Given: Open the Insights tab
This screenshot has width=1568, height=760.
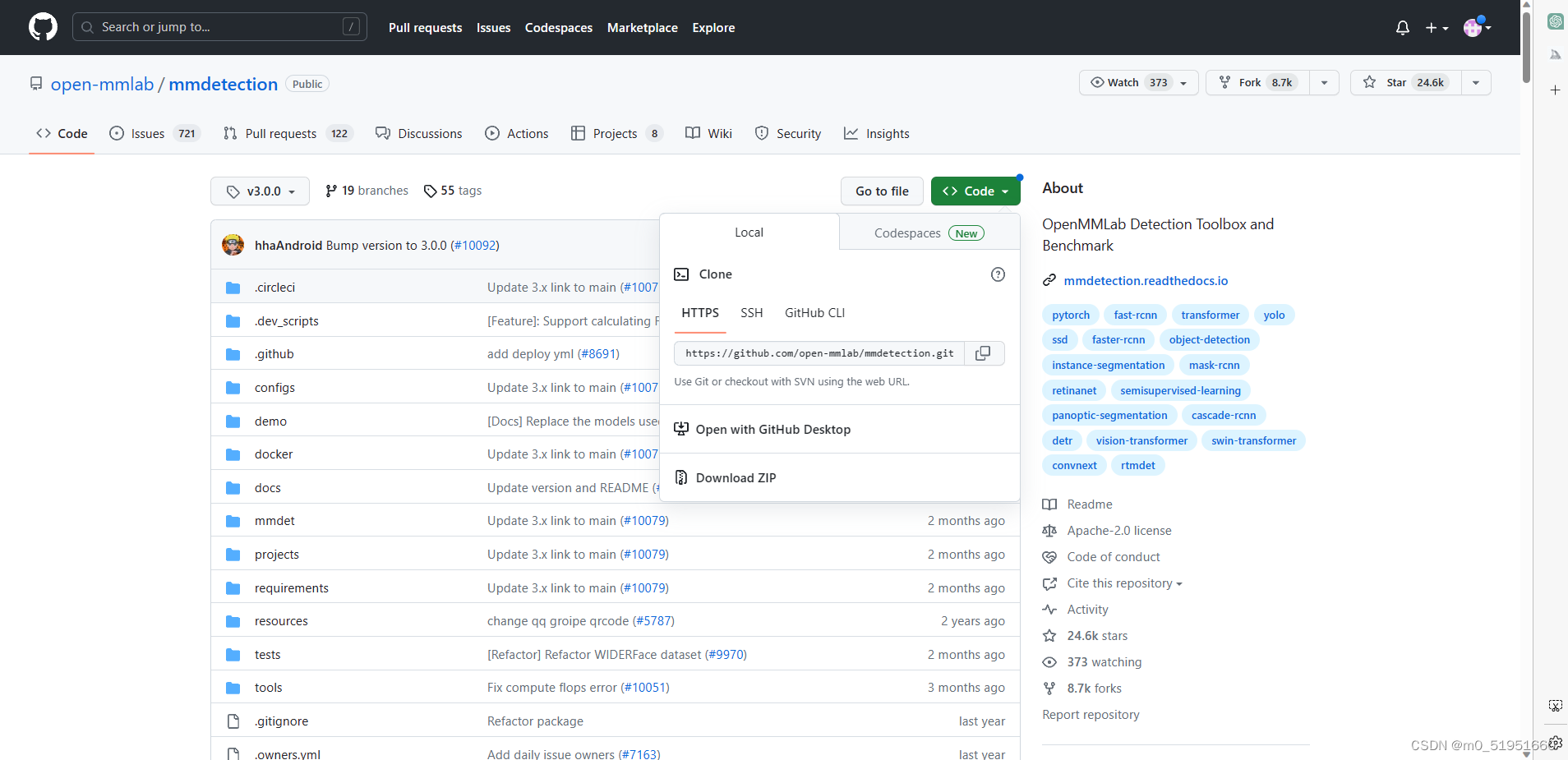Looking at the screenshot, I should (877, 133).
